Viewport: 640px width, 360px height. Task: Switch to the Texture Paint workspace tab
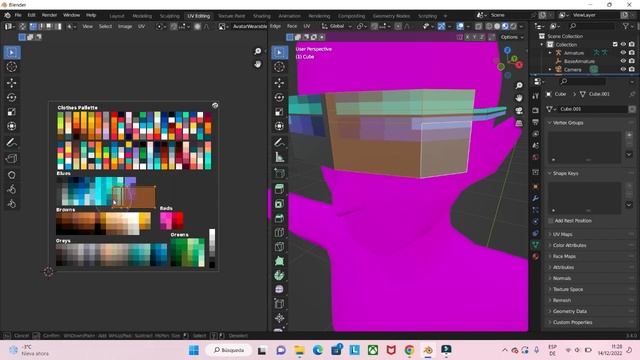pyautogui.click(x=231, y=16)
